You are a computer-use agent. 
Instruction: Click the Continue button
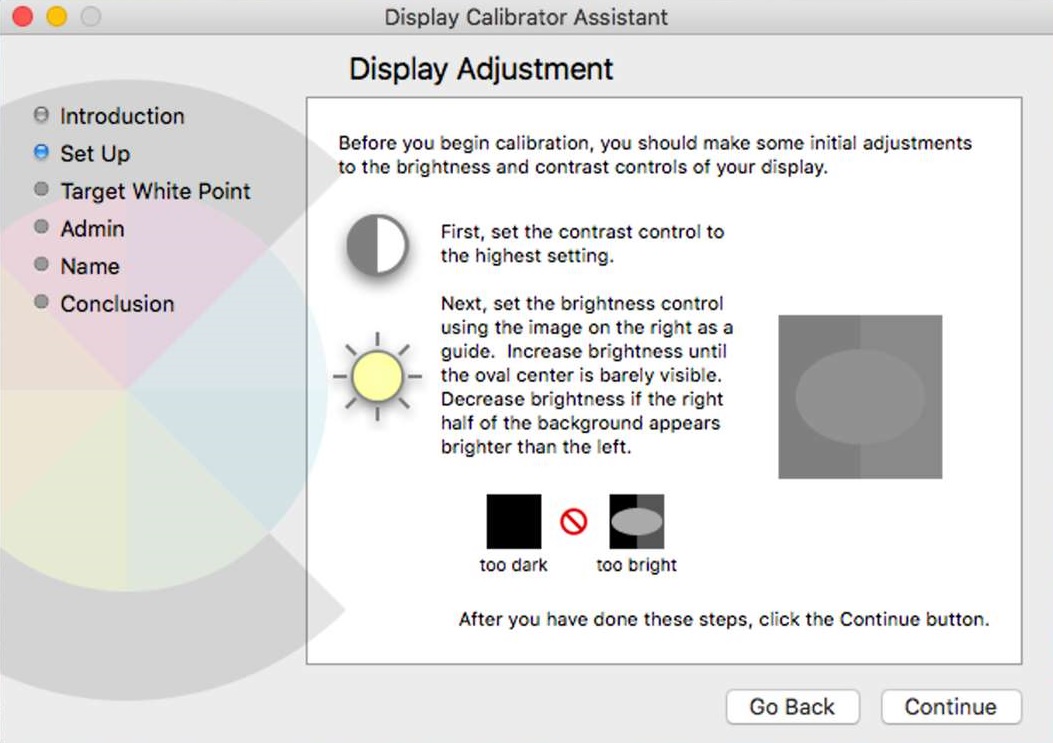(x=951, y=707)
